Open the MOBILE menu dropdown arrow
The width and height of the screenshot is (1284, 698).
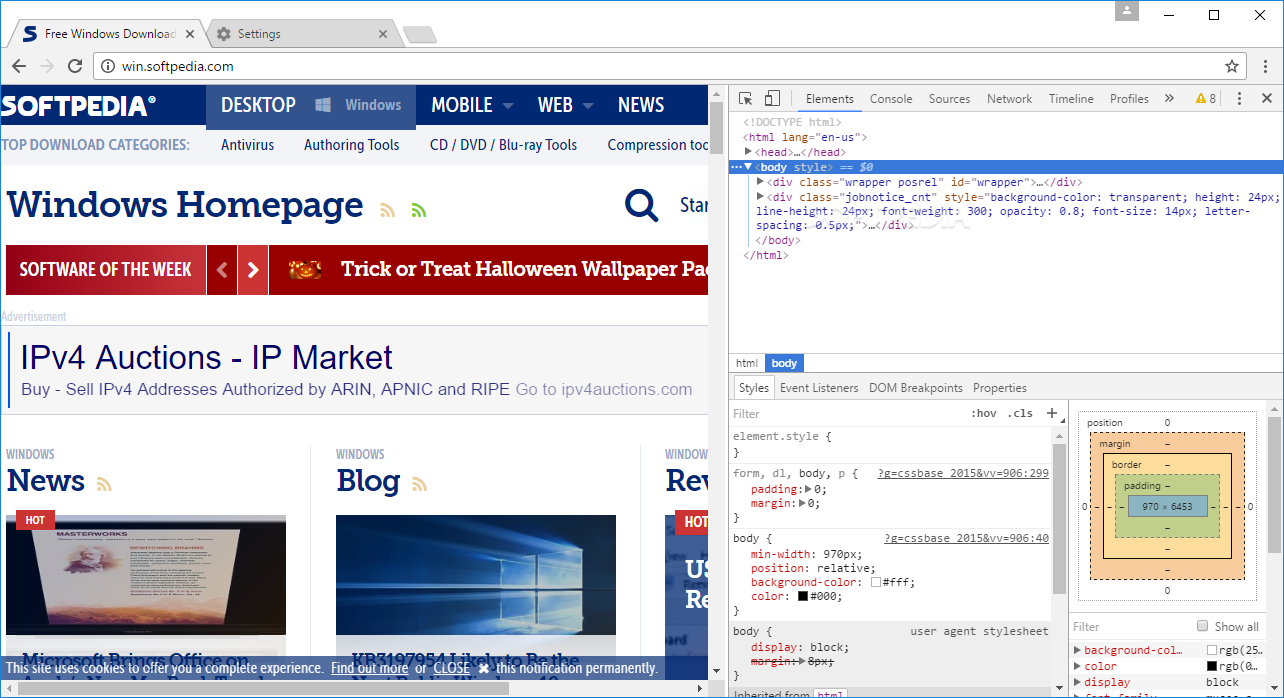click(508, 105)
